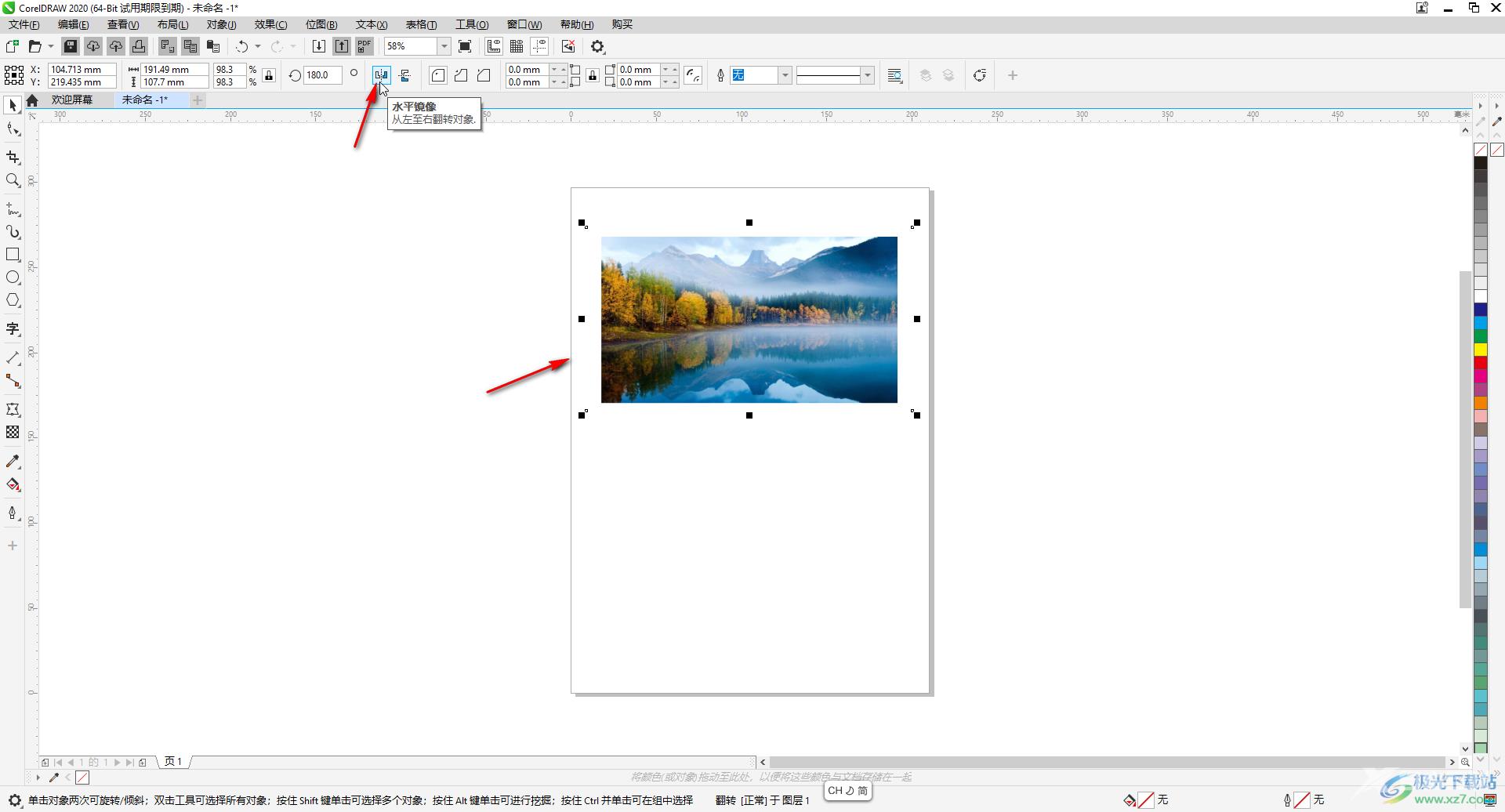
Task: Expand the document palette arrow
Action: (38, 778)
